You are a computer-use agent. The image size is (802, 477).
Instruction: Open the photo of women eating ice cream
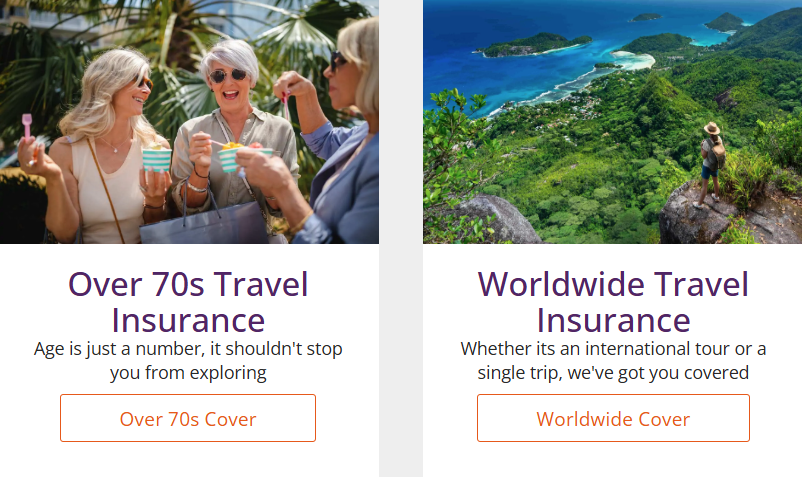click(x=189, y=122)
